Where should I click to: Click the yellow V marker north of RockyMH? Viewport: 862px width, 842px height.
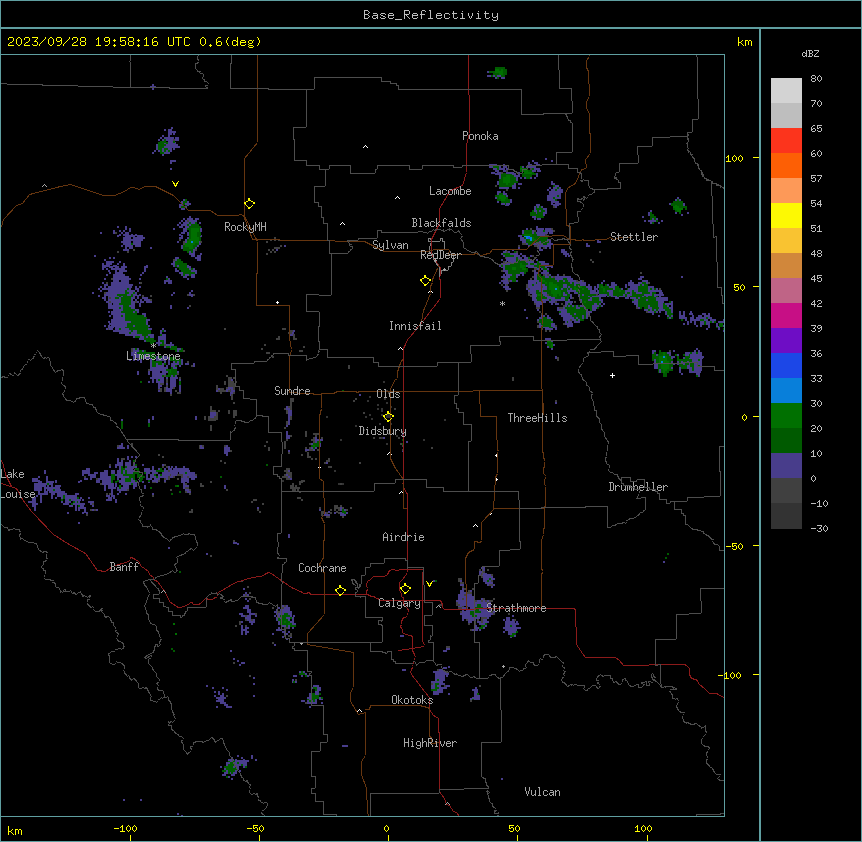175,184
